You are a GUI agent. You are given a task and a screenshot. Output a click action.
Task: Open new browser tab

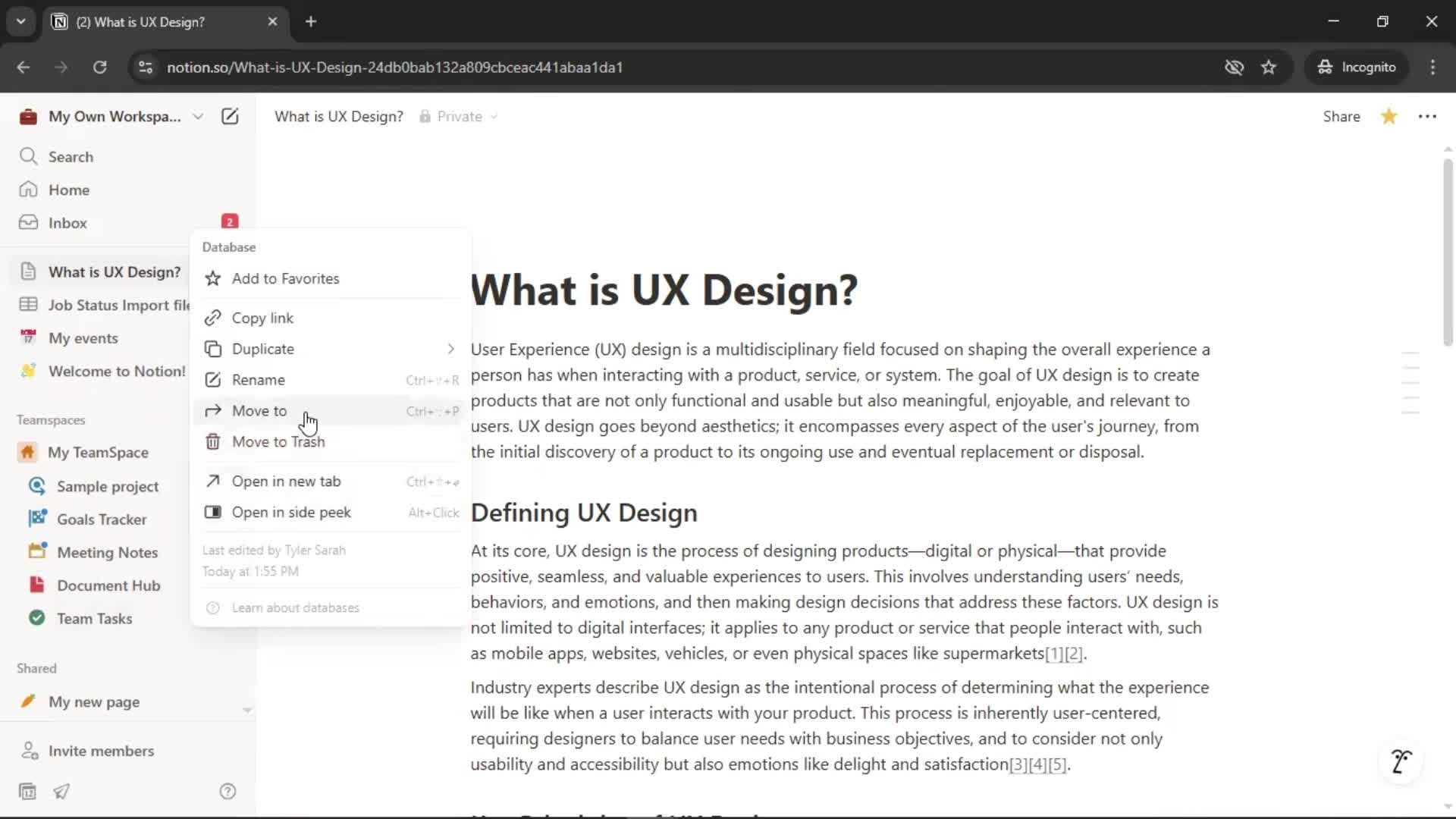[311, 21]
